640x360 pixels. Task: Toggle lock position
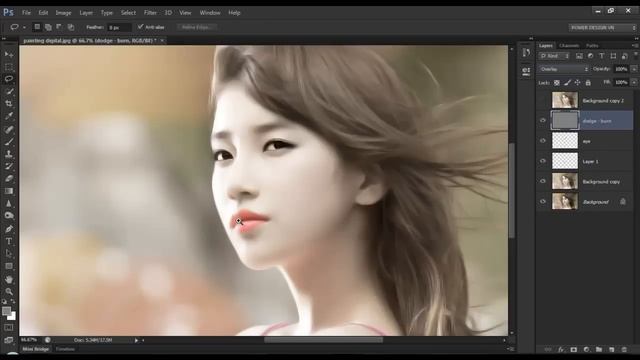(x=578, y=82)
